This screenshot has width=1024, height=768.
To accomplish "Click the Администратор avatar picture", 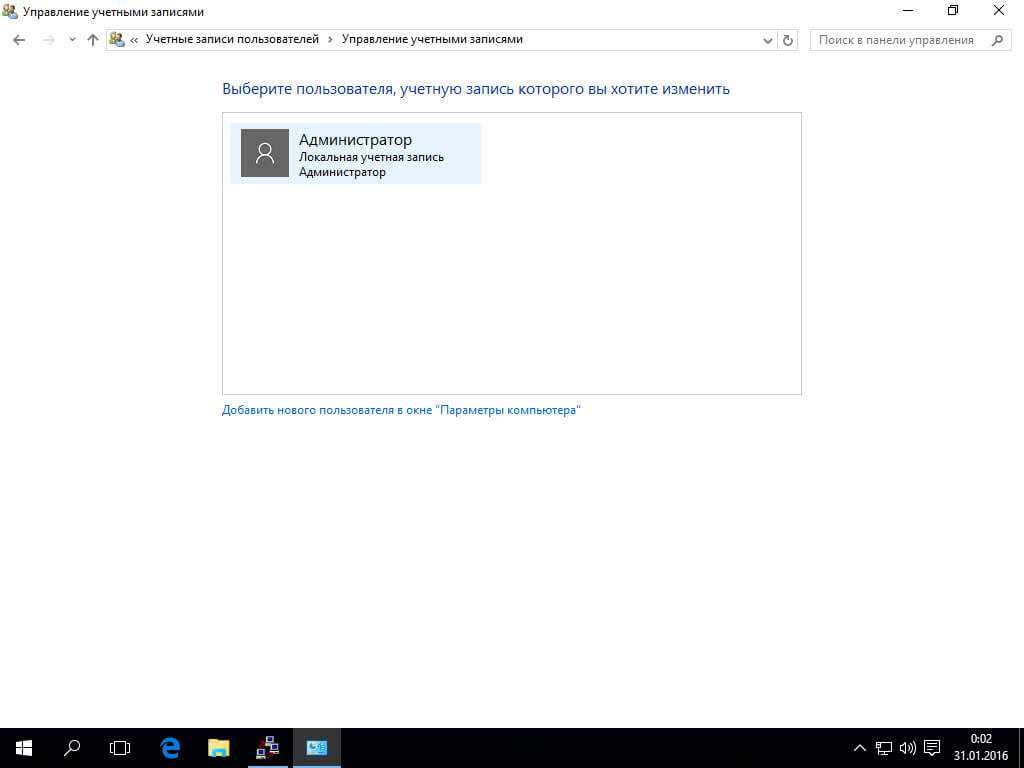I will tap(264, 153).
